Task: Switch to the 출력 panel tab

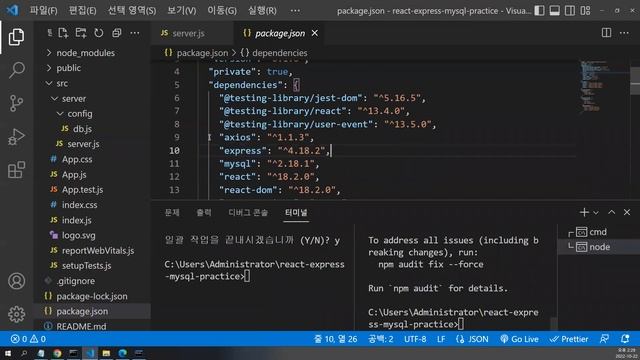Action: coord(204,213)
